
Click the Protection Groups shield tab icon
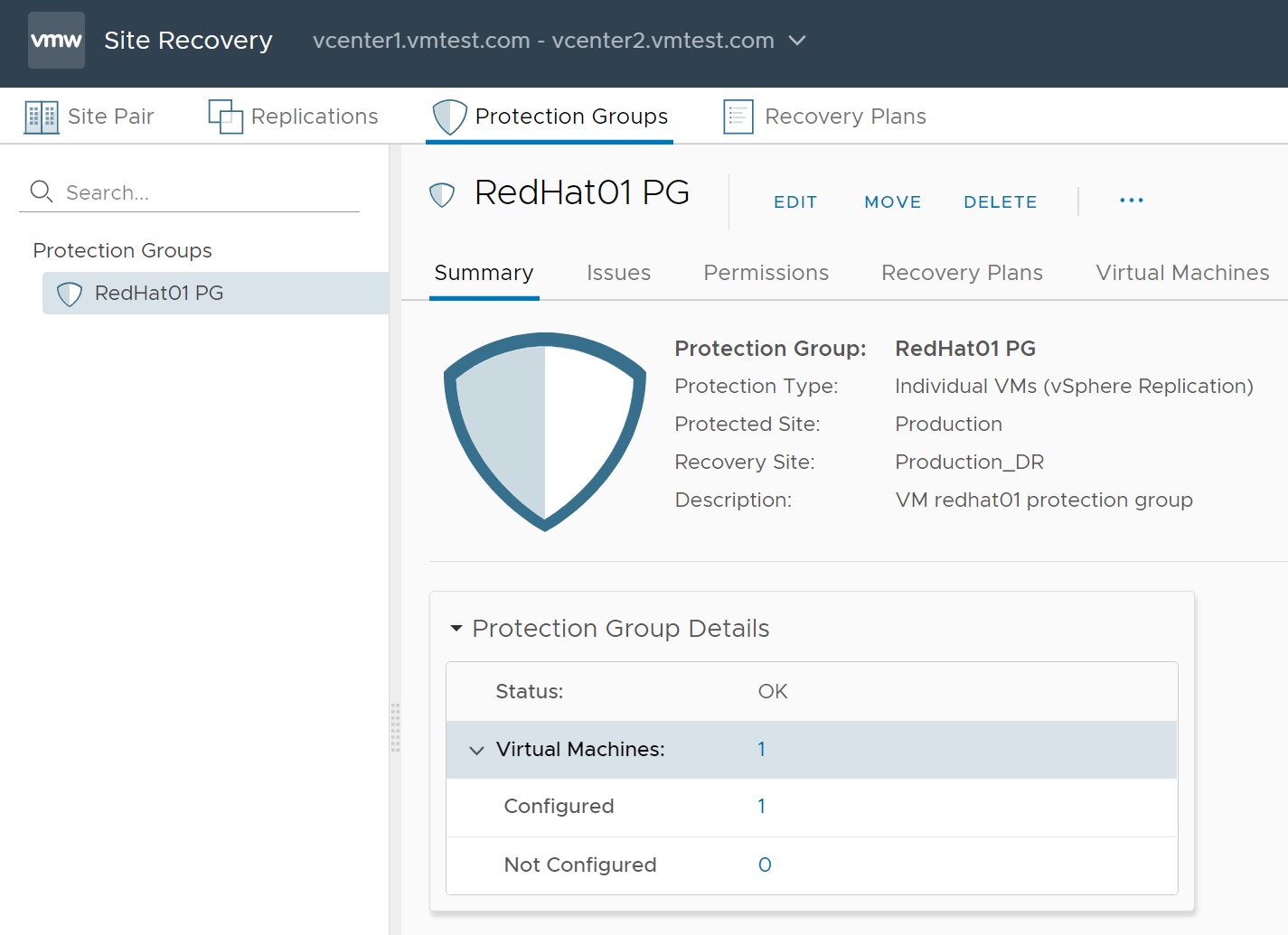click(449, 117)
